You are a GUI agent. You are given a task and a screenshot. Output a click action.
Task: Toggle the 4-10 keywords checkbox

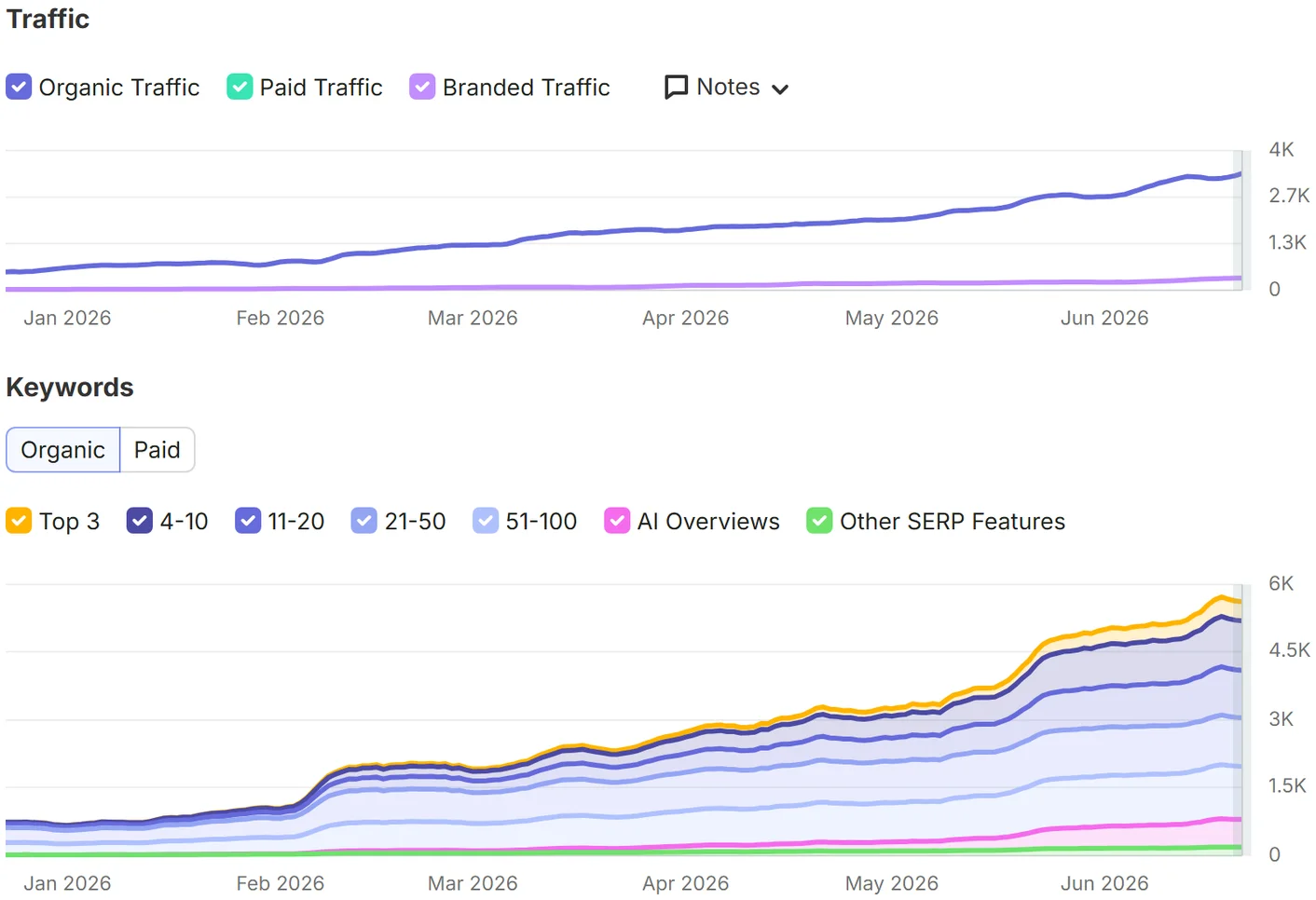click(139, 521)
